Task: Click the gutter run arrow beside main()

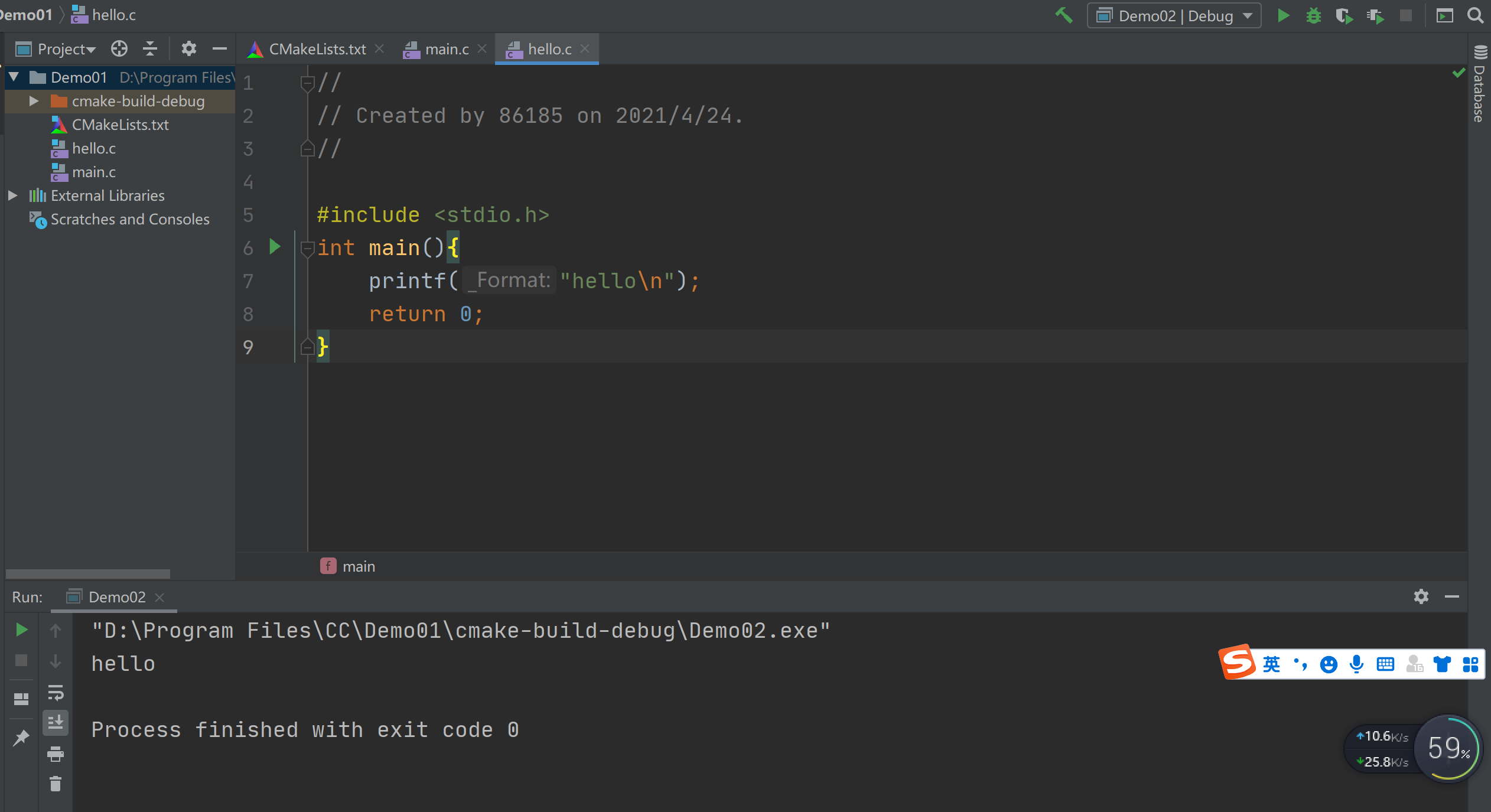Action: [275, 247]
